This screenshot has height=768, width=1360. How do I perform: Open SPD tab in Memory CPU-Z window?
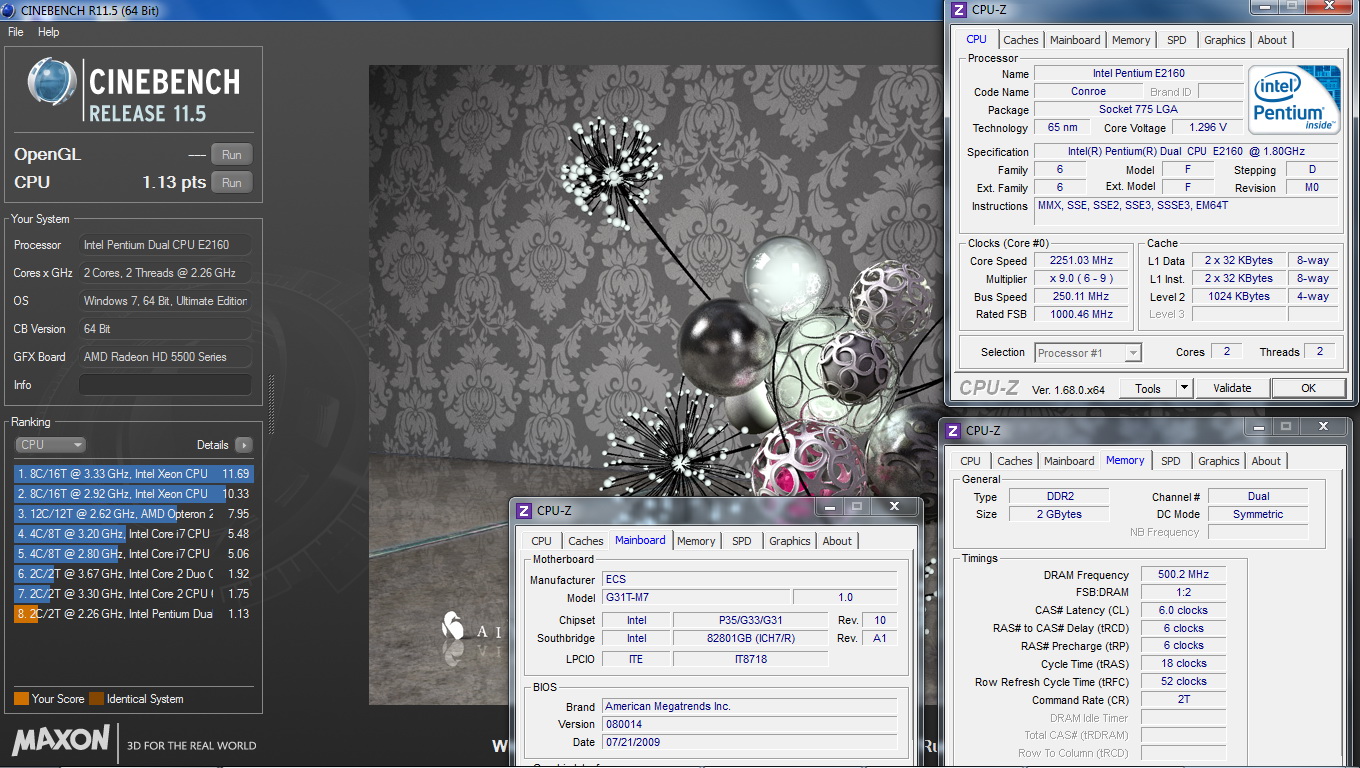(1171, 461)
